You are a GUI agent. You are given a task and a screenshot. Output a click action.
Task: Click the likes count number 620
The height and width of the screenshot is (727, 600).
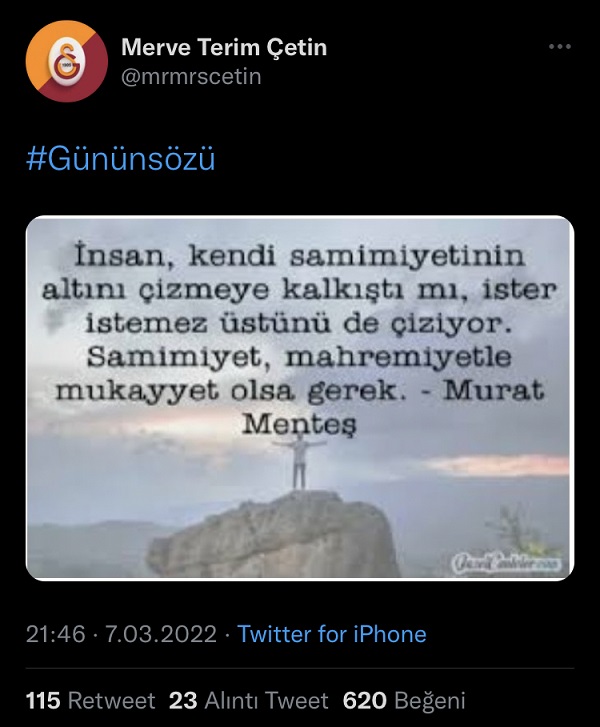364,700
